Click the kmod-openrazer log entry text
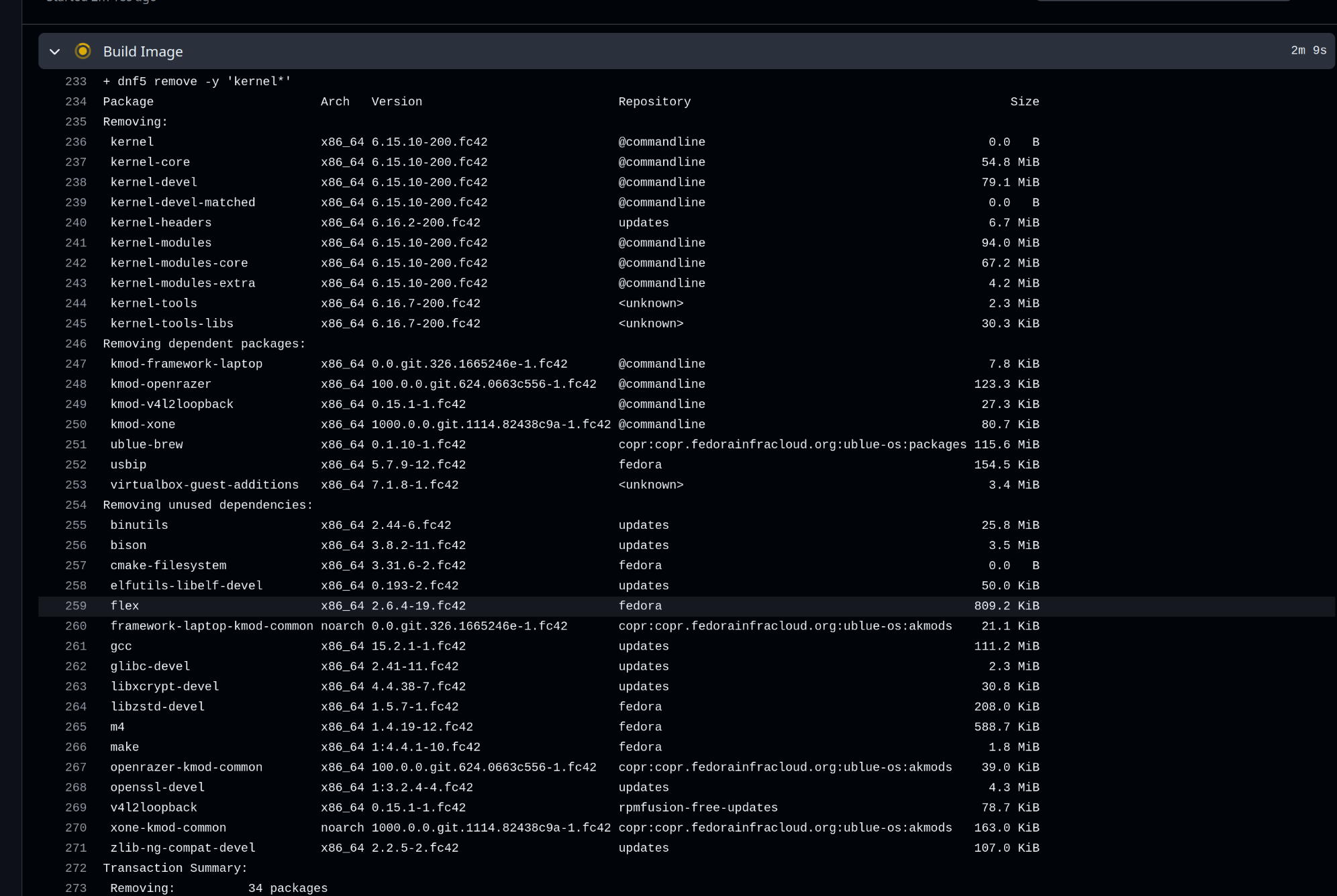 point(160,384)
